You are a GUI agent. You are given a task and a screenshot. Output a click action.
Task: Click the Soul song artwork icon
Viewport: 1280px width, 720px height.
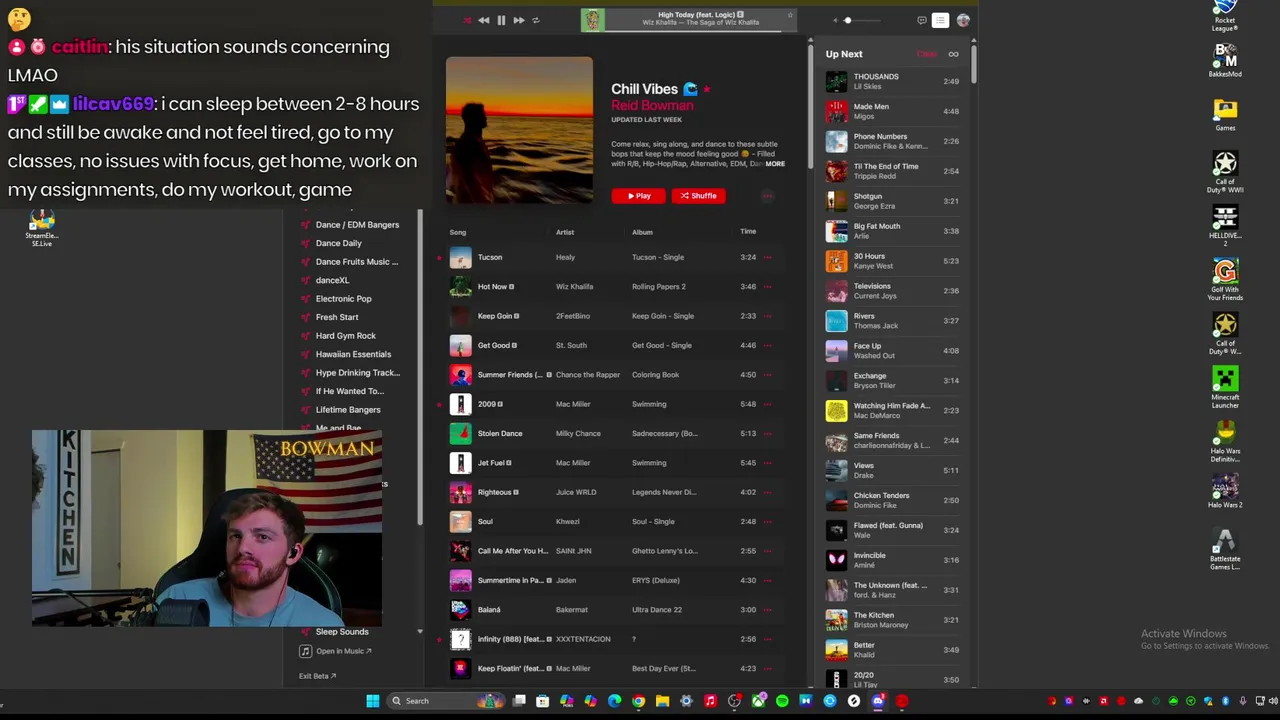[x=460, y=521]
